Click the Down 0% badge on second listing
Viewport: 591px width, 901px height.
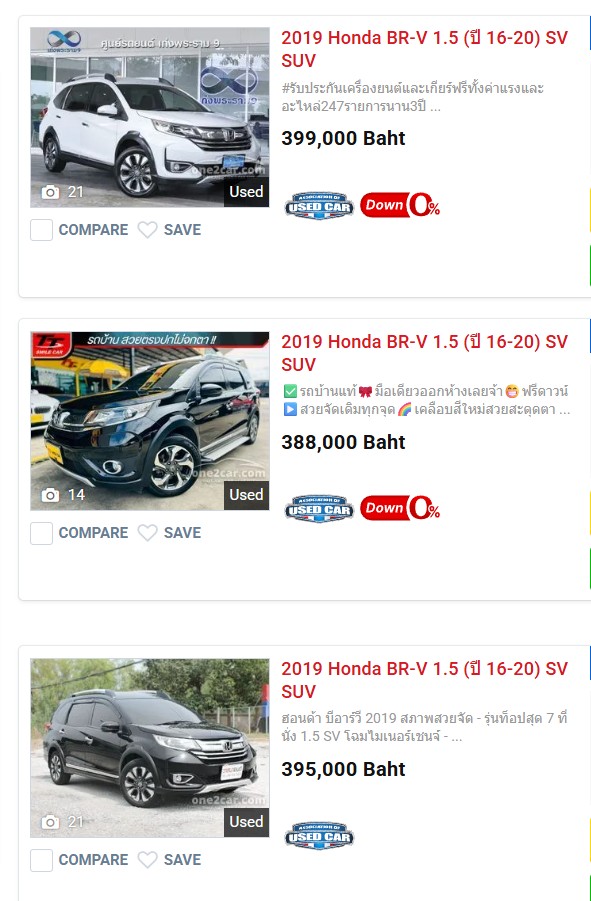(400, 509)
